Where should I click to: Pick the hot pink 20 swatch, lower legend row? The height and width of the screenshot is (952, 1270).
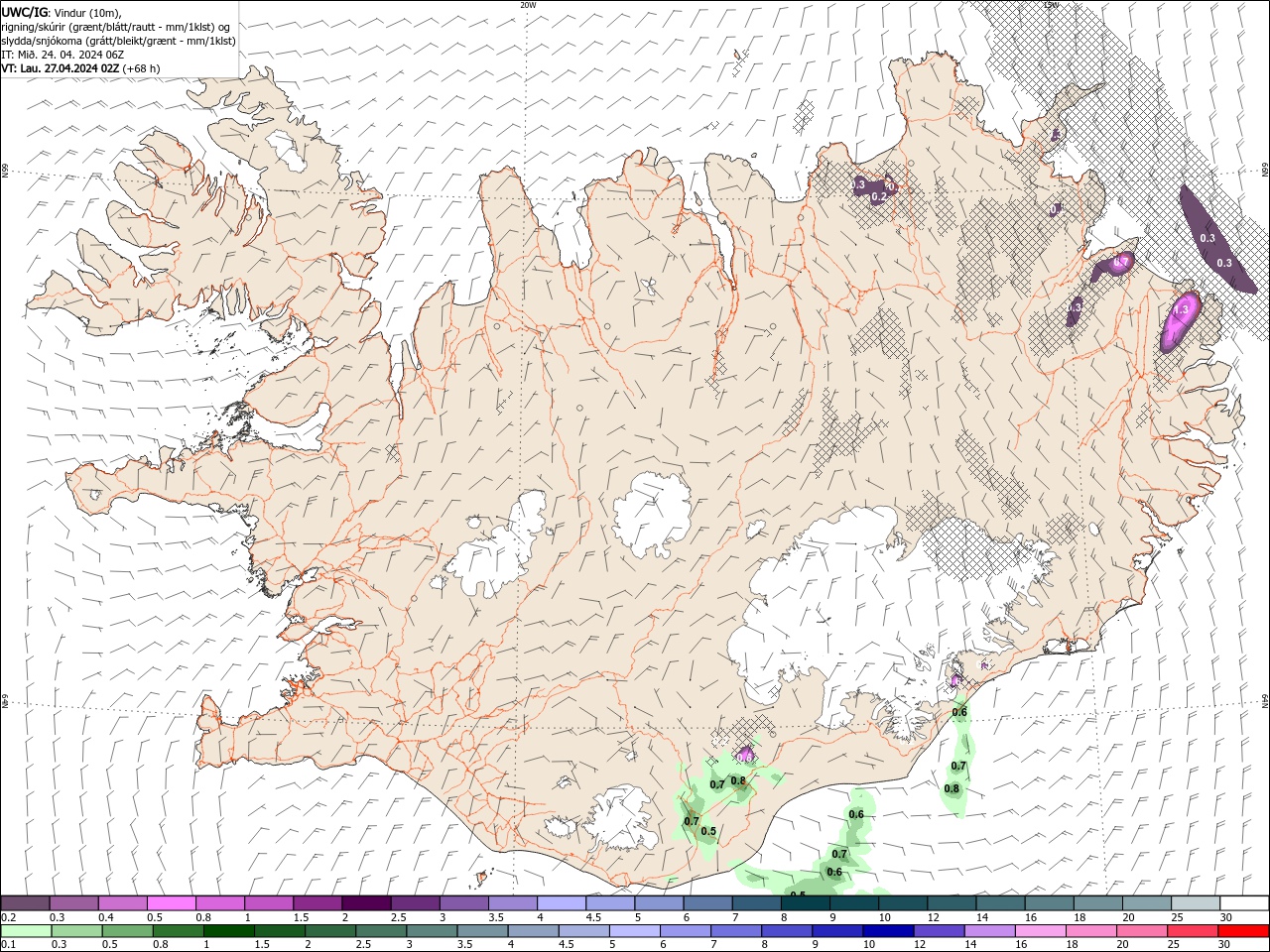[x=1142, y=931]
